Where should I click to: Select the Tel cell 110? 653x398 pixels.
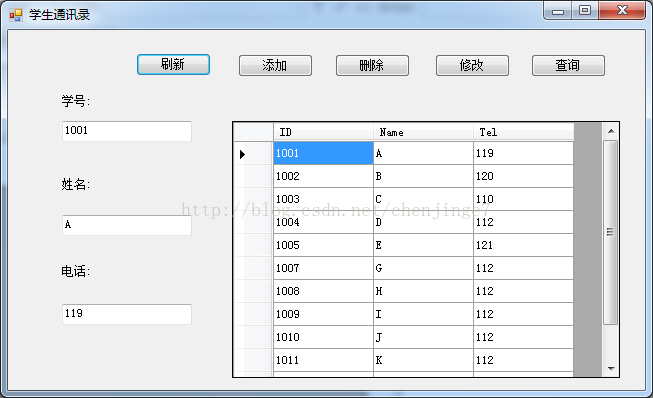[523, 199]
